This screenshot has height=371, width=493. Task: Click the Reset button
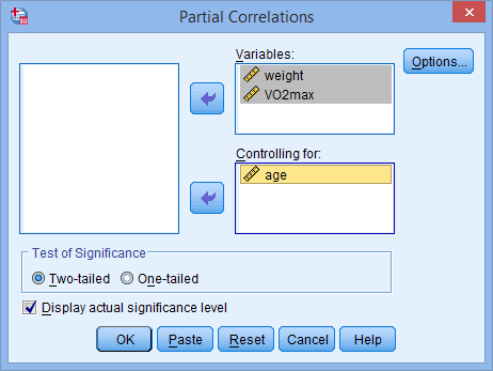point(246,339)
